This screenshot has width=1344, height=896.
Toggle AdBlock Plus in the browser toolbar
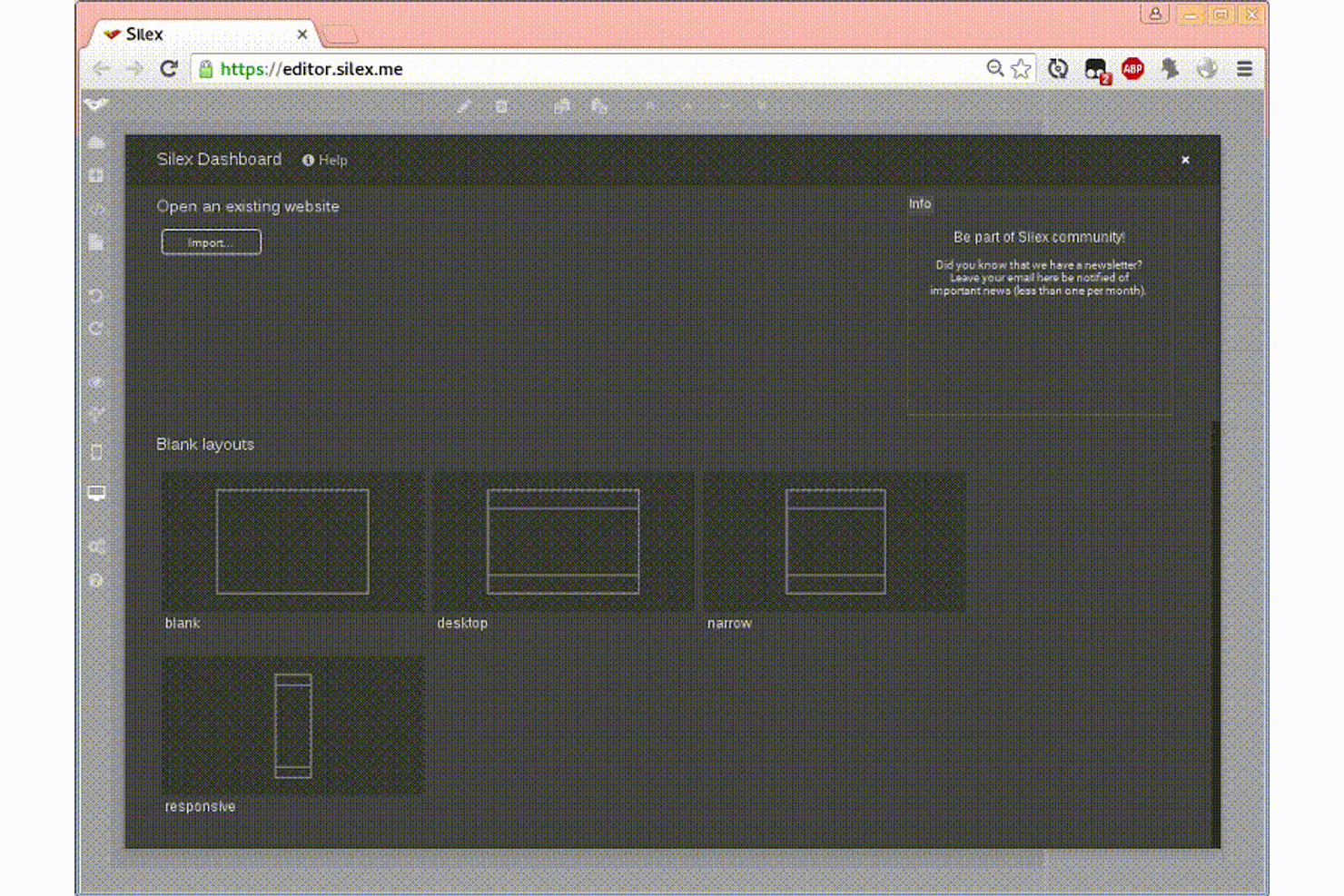1132,68
